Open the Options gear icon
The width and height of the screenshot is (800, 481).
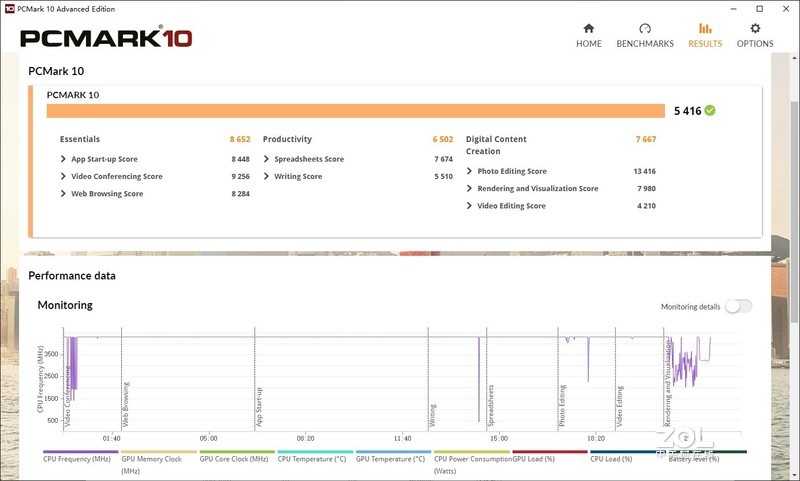click(755, 28)
